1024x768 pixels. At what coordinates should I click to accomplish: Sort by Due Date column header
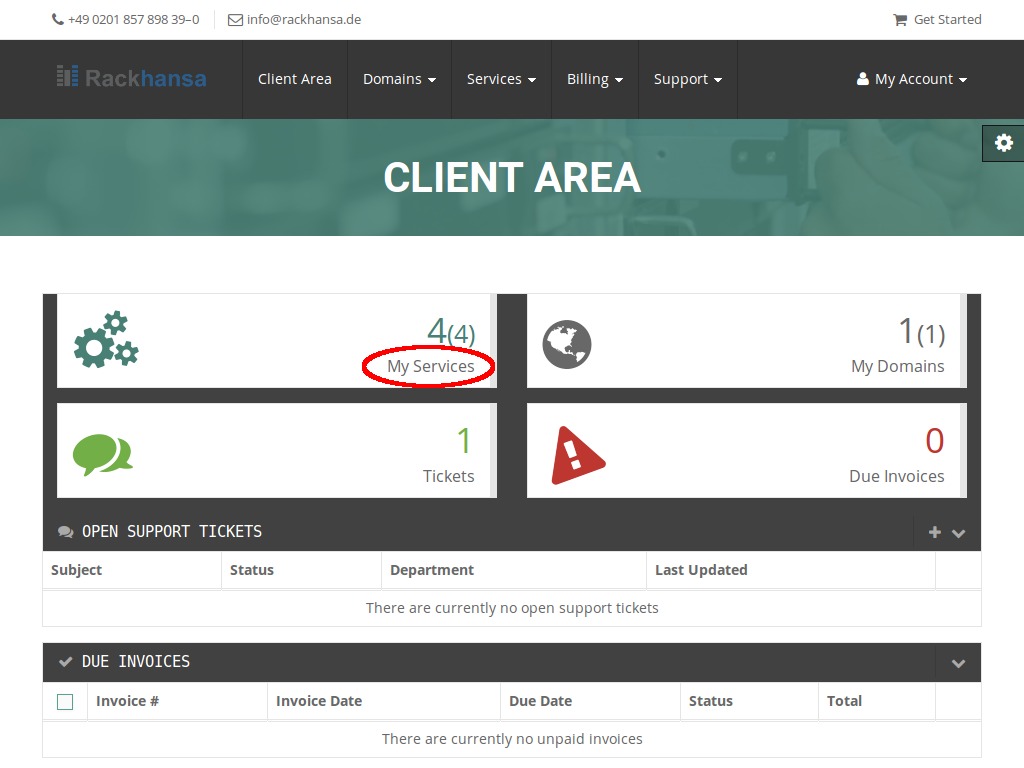coord(540,701)
